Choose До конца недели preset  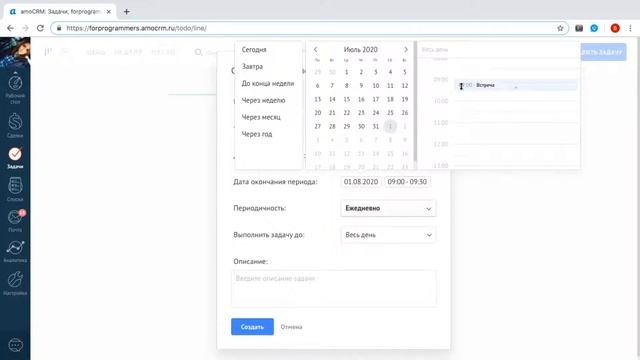[x=268, y=83]
